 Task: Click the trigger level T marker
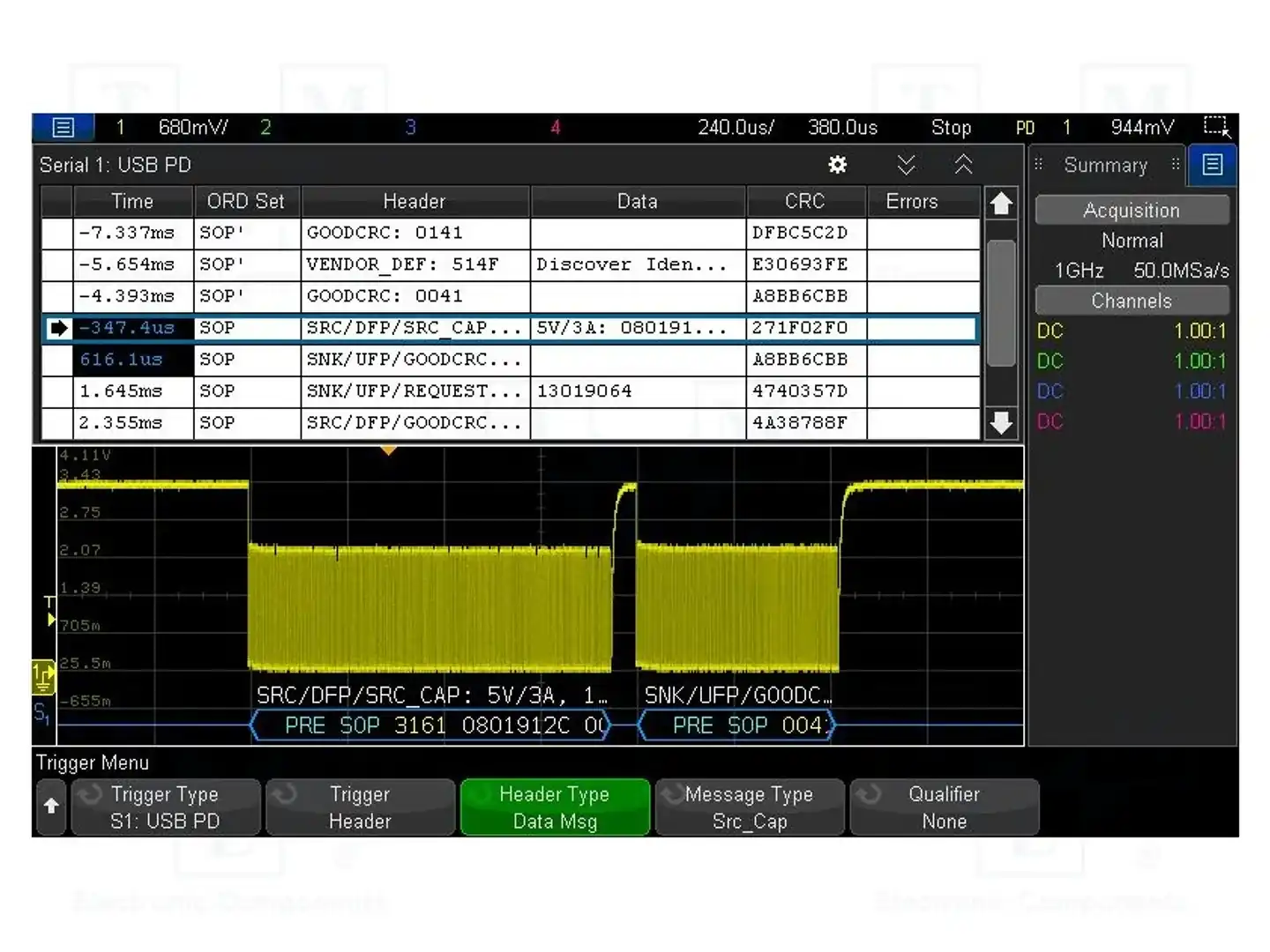(x=49, y=610)
